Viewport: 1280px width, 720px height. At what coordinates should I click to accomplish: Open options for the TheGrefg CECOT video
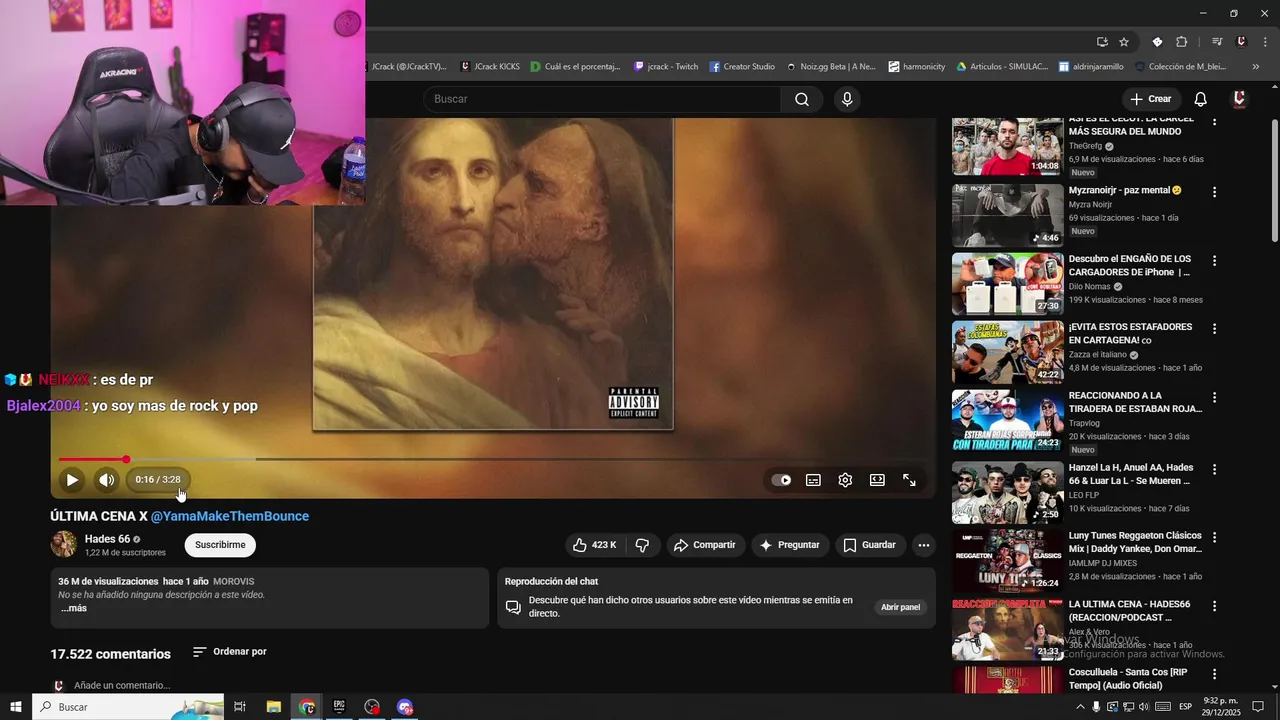click(x=1215, y=121)
